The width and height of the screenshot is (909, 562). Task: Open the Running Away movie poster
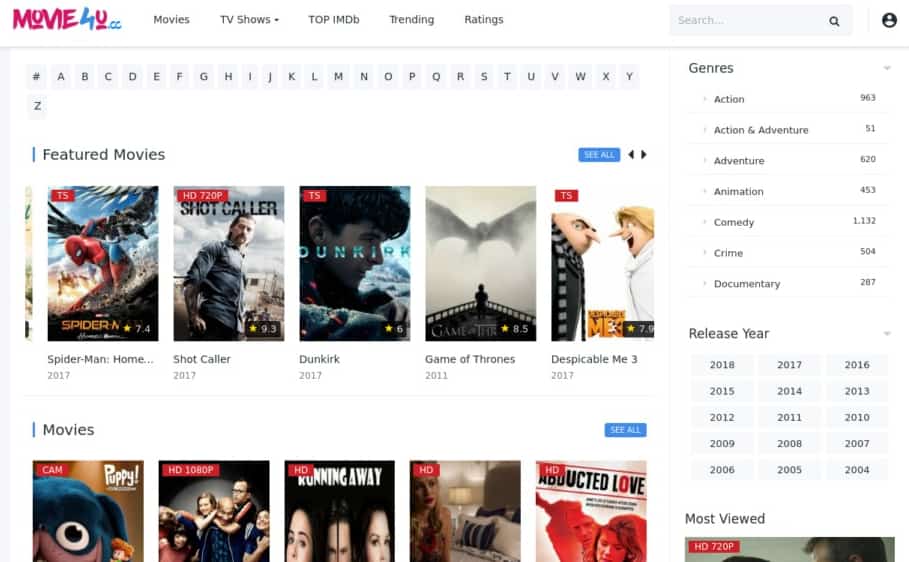(340, 511)
